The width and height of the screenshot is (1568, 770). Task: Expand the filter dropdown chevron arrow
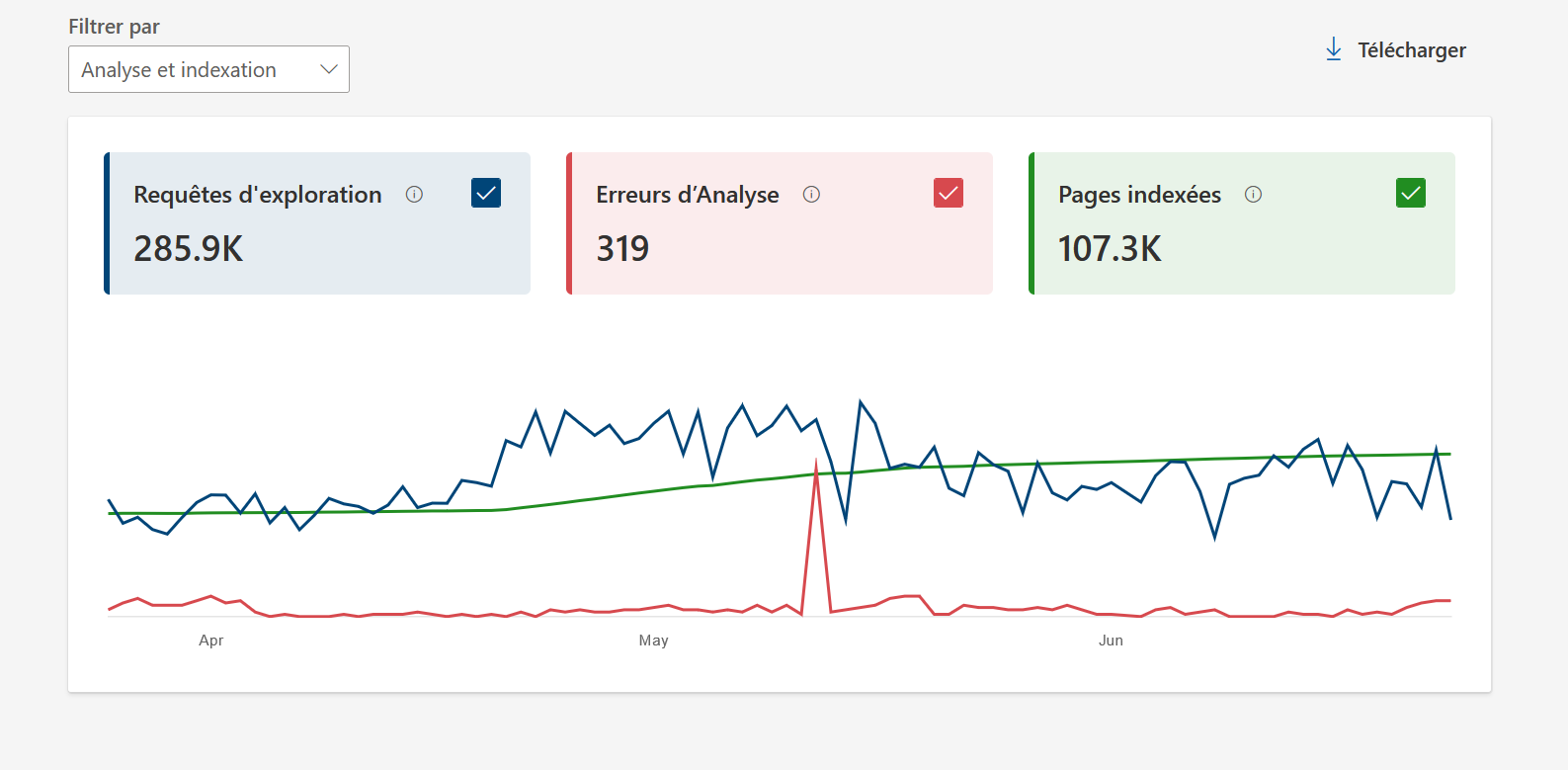(x=329, y=69)
